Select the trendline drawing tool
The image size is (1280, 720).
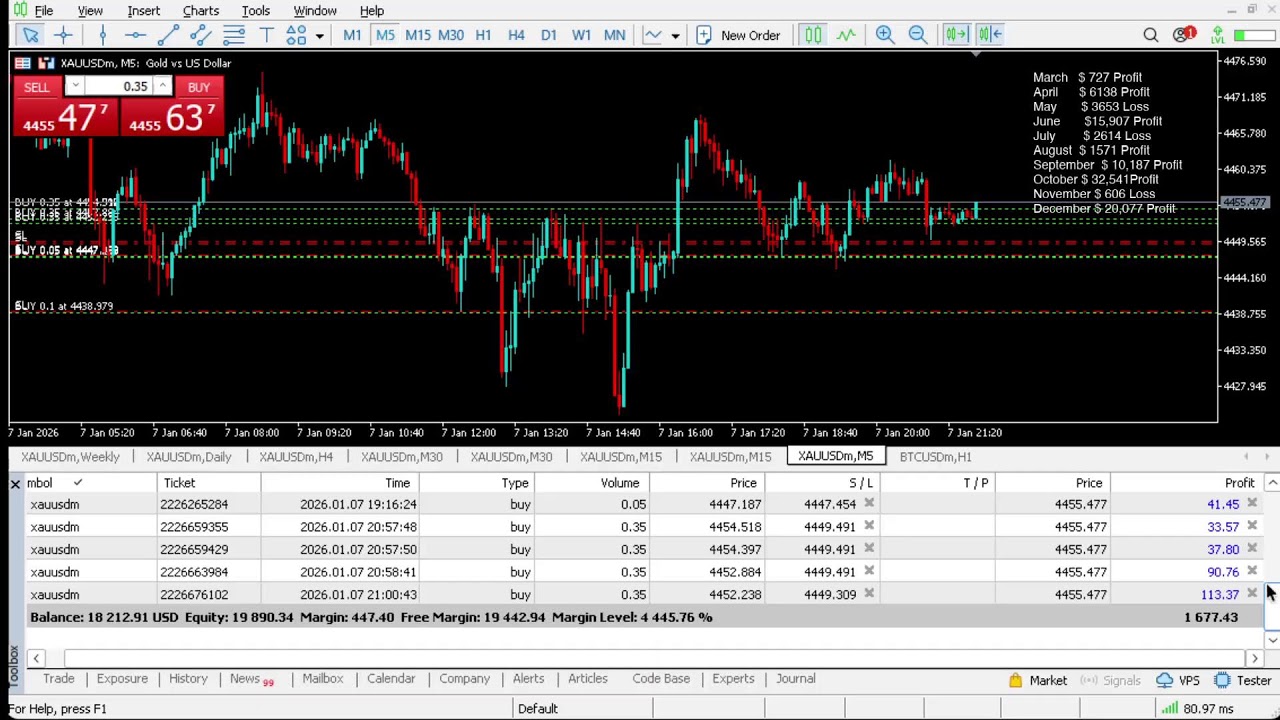168,35
